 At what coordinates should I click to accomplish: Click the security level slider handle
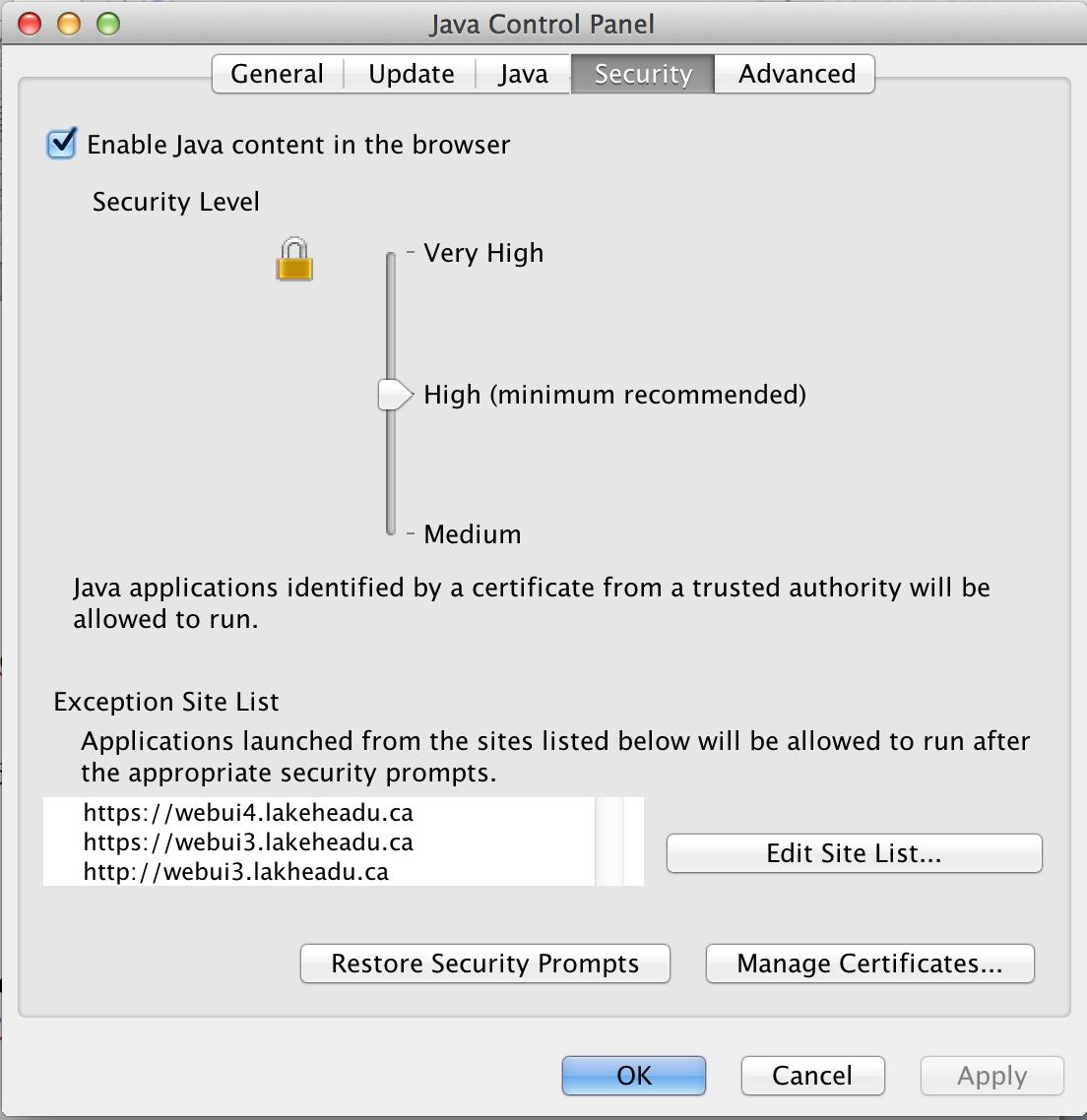click(393, 394)
